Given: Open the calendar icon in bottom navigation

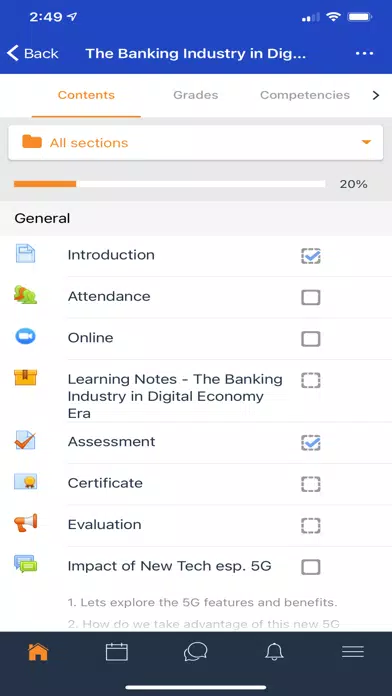Looking at the screenshot, I should tap(117, 652).
